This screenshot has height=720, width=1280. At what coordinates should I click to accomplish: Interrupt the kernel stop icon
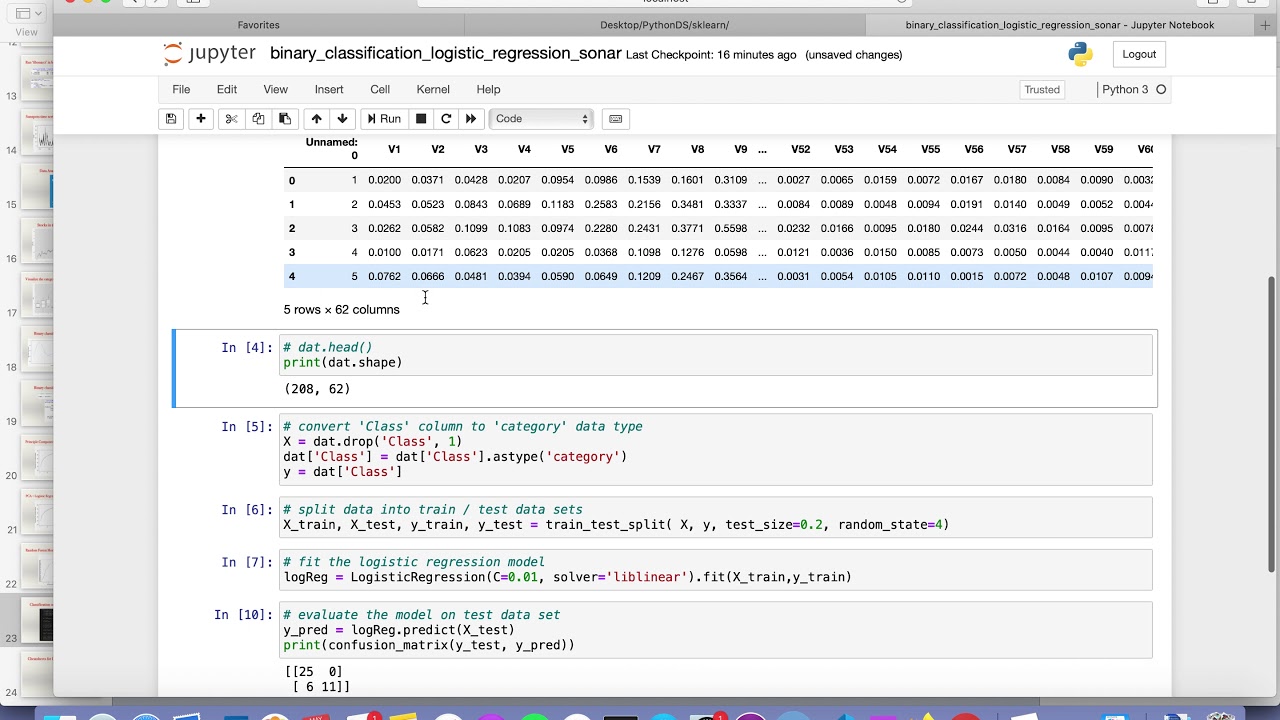click(x=421, y=119)
